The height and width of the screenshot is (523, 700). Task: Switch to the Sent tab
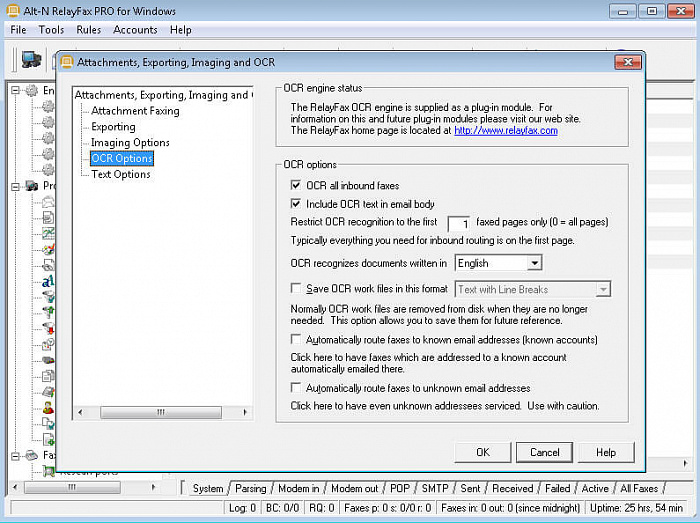tap(470, 489)
